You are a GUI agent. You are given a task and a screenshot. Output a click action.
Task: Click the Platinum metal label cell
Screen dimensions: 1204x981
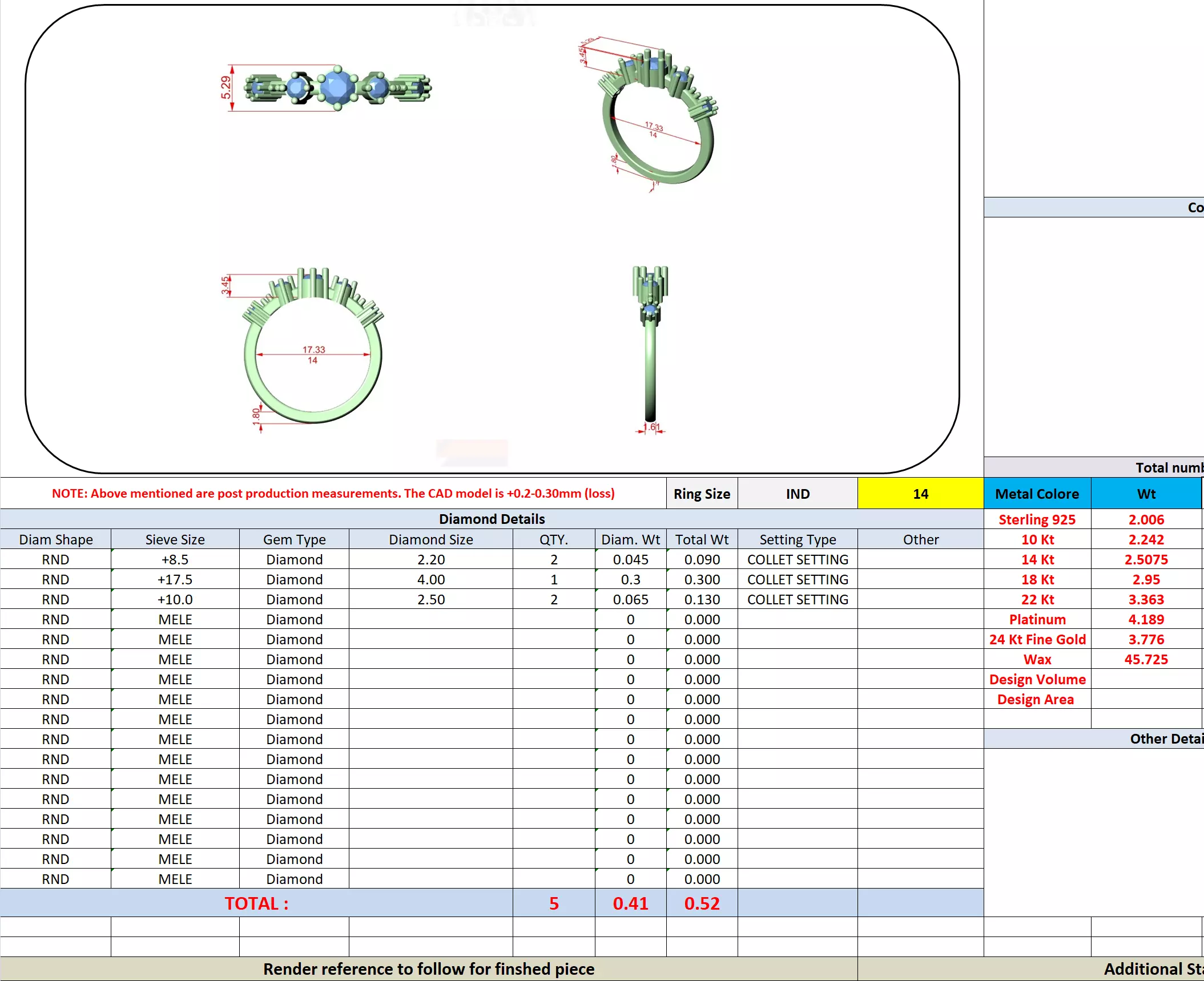[1037, 619]
